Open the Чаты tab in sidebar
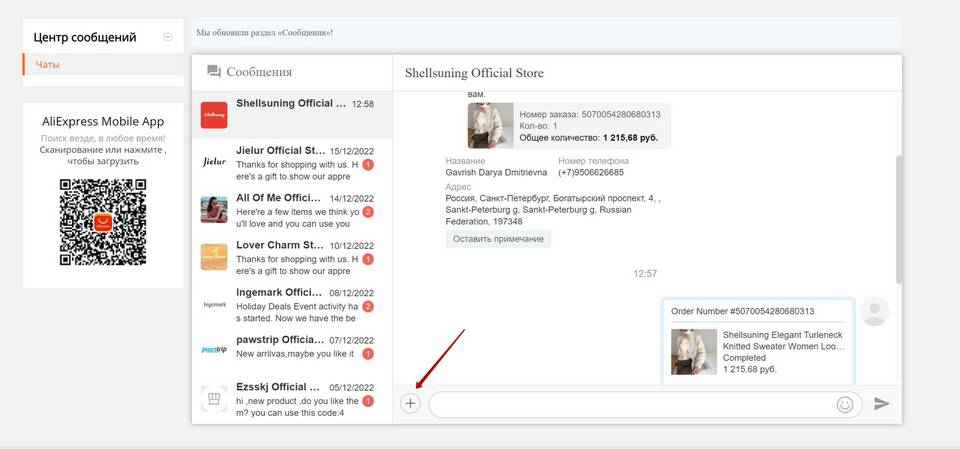 click(x=48, y=65)
